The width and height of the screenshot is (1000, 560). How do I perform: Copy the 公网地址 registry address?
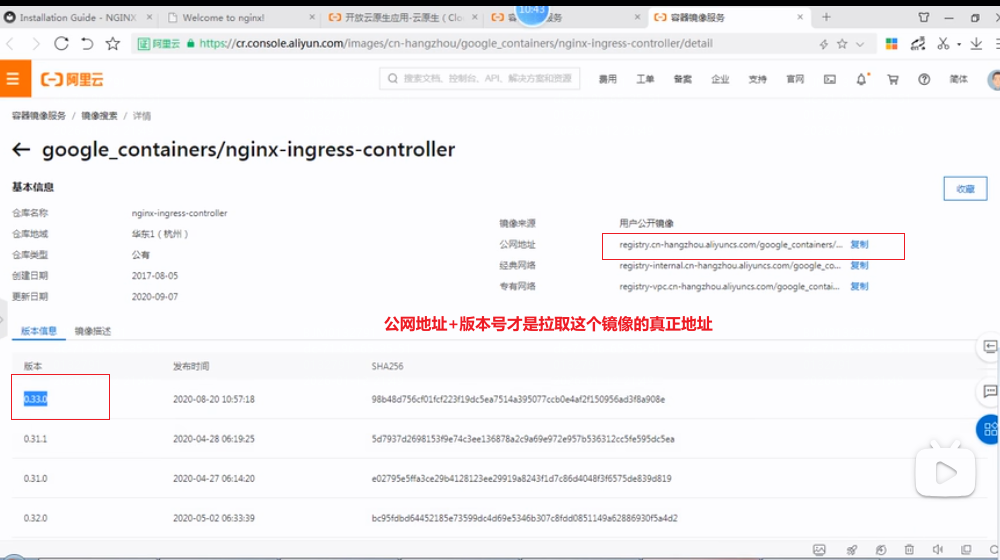(x=859, y=244)
